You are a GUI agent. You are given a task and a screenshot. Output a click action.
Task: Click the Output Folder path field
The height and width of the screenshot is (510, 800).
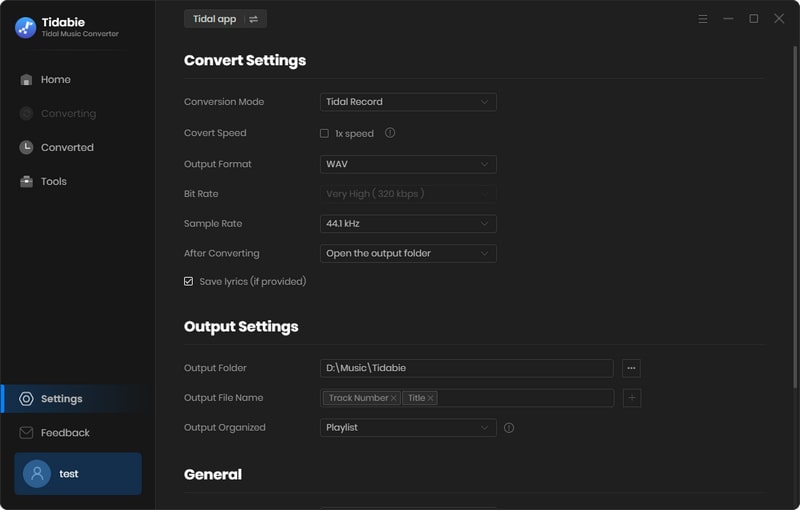(466, 368)
